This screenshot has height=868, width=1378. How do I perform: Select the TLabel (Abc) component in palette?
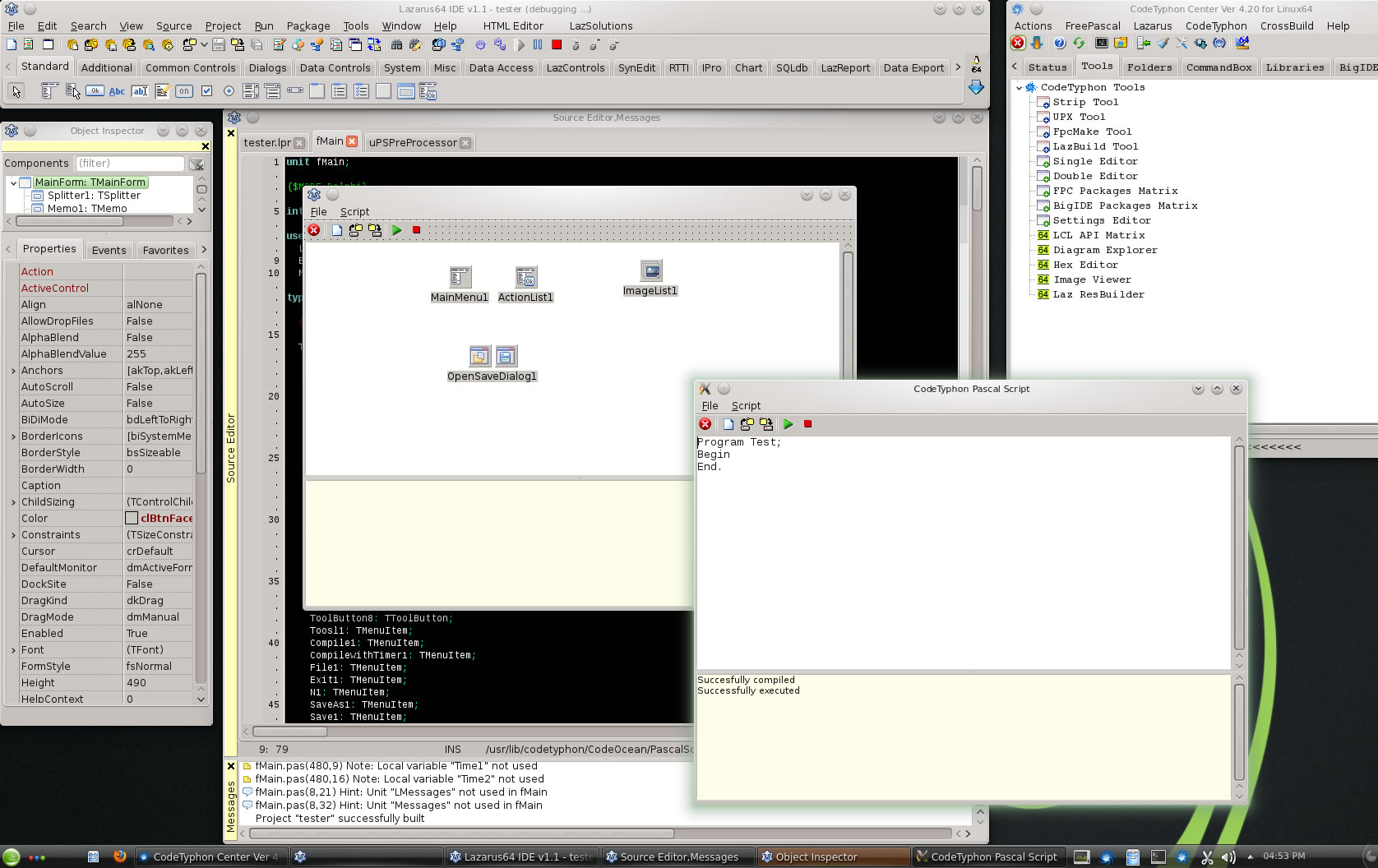click(x=117, y=91)
